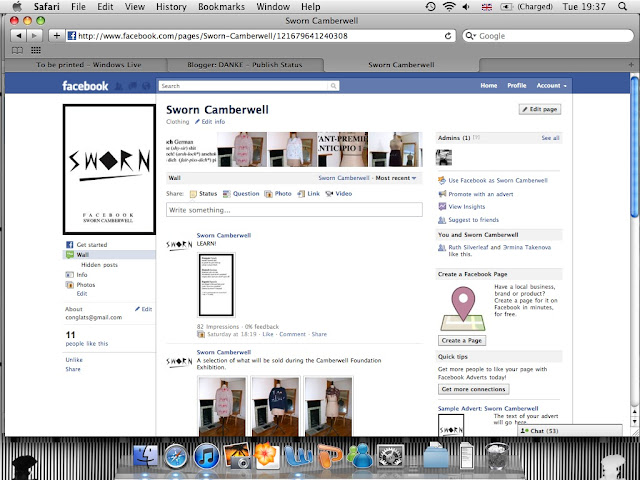Launch Safari from the Dock
This screenshot has width=640, height=480.
pyautogui.click(x=176, y=456)
